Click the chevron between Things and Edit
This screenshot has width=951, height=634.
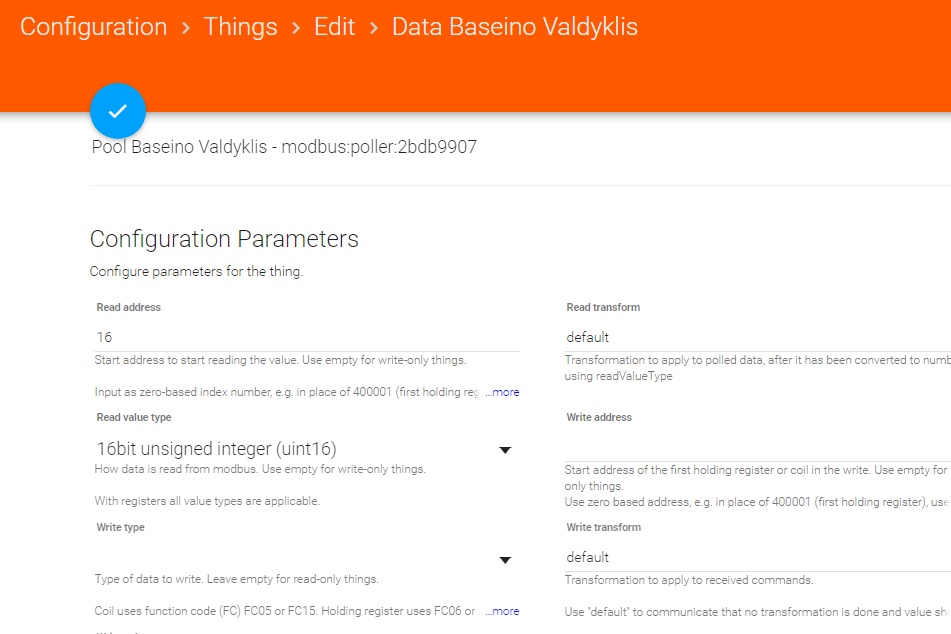point(295,28)
